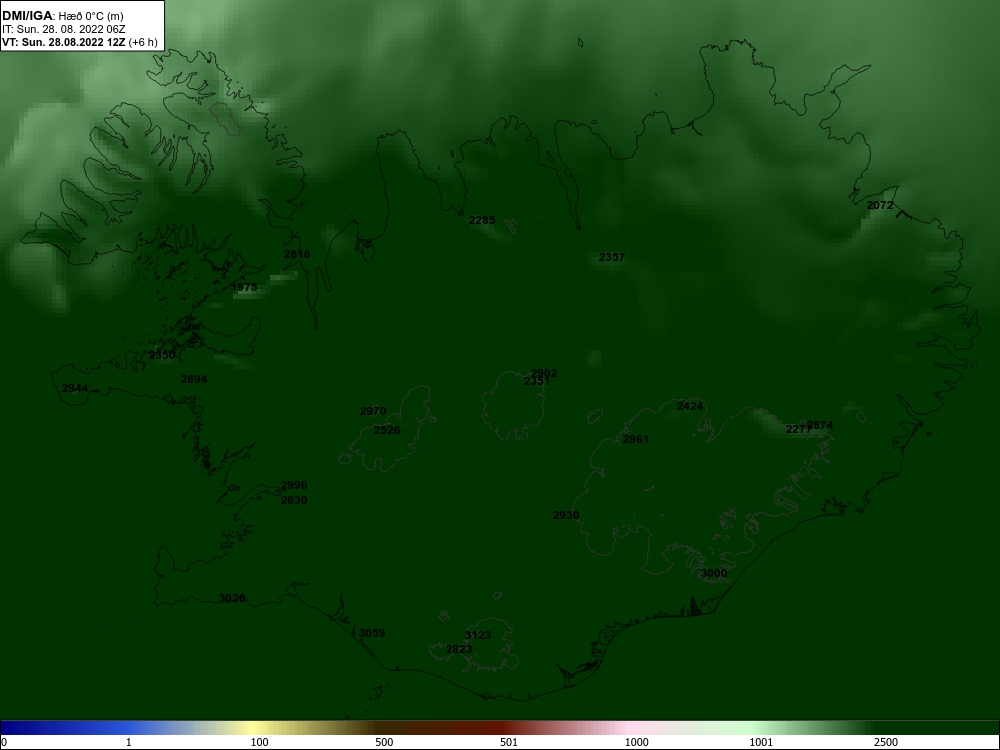
Task: Select the 501 tick label on the color scale
Action: (509, 742)
